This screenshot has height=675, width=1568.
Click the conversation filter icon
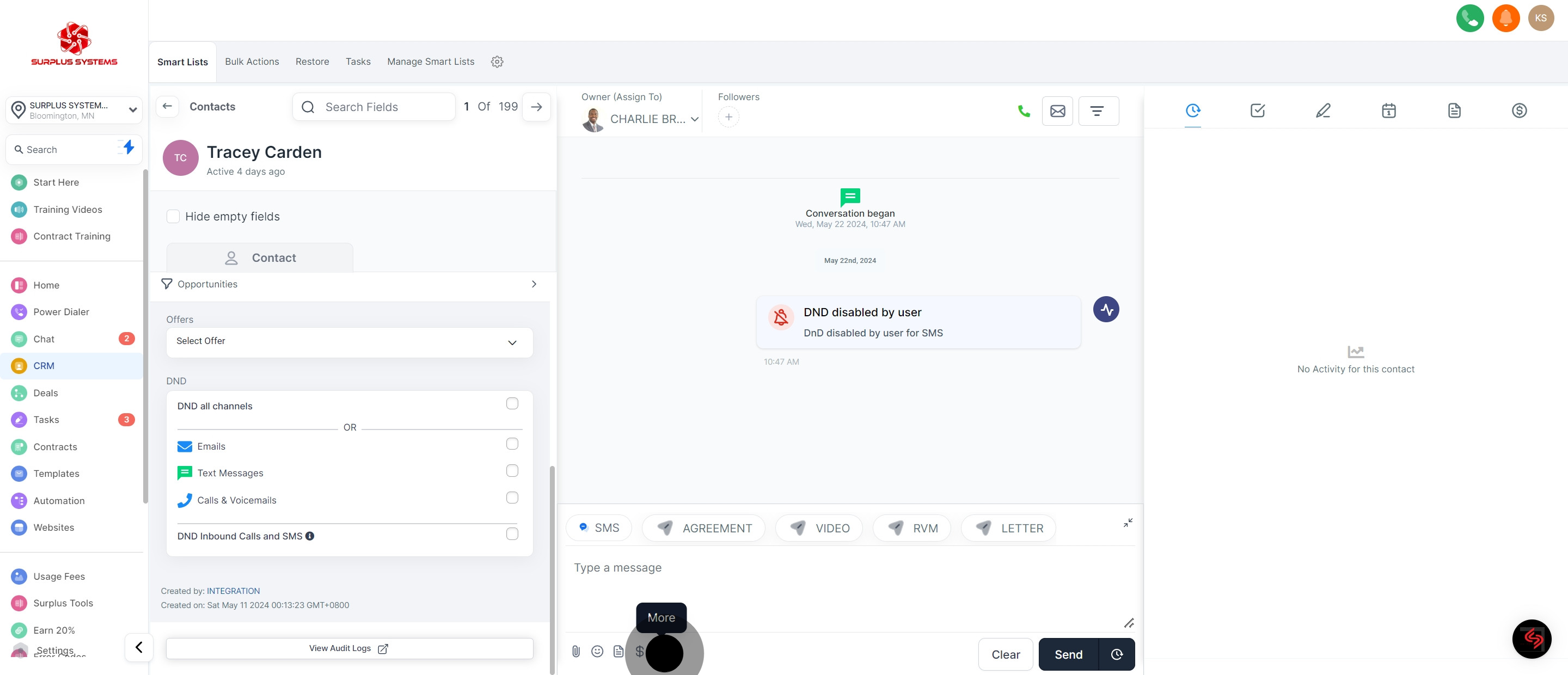(x=1097, y=111)
